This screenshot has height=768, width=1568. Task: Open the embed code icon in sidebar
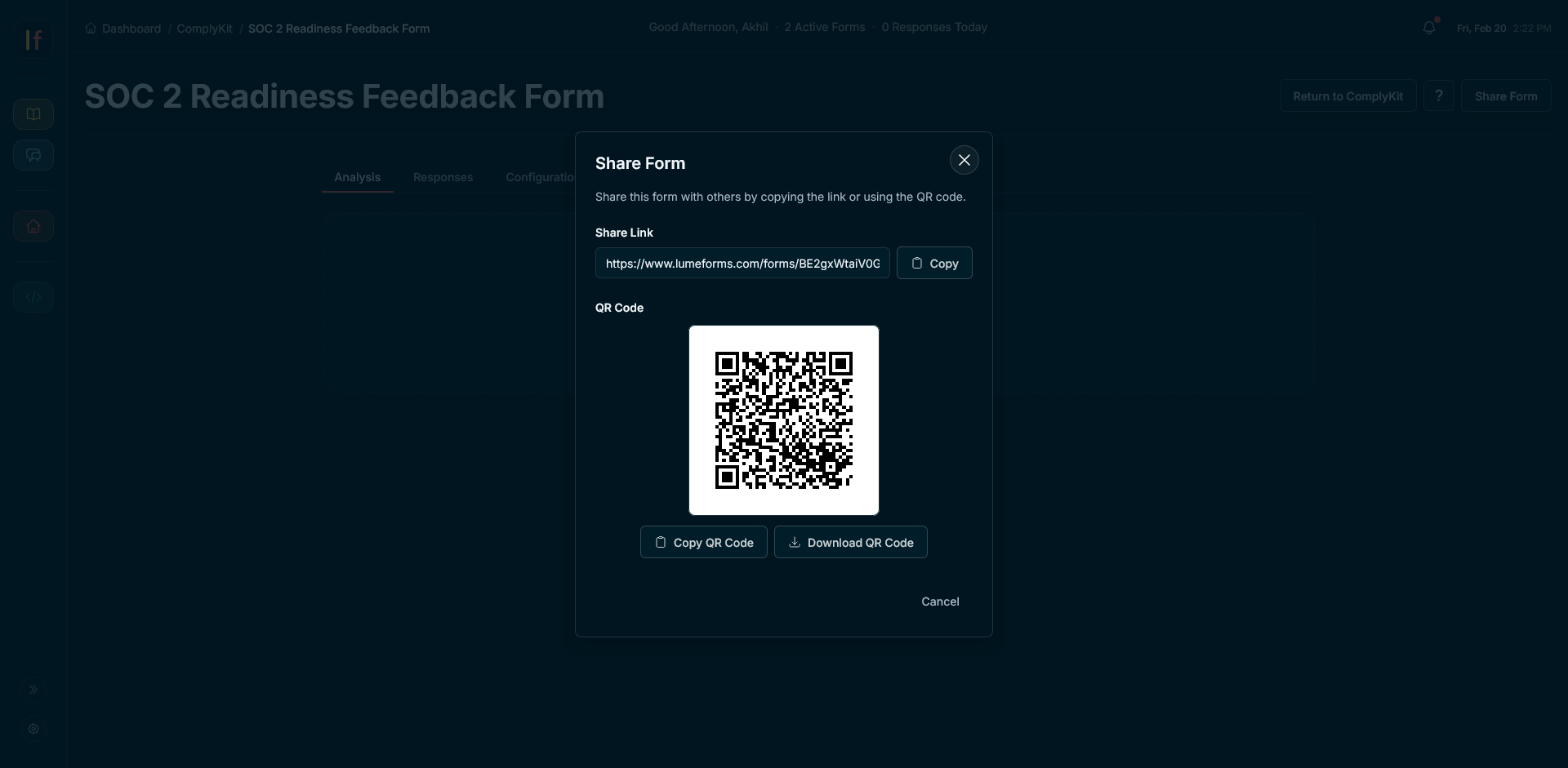click(33, 296)
